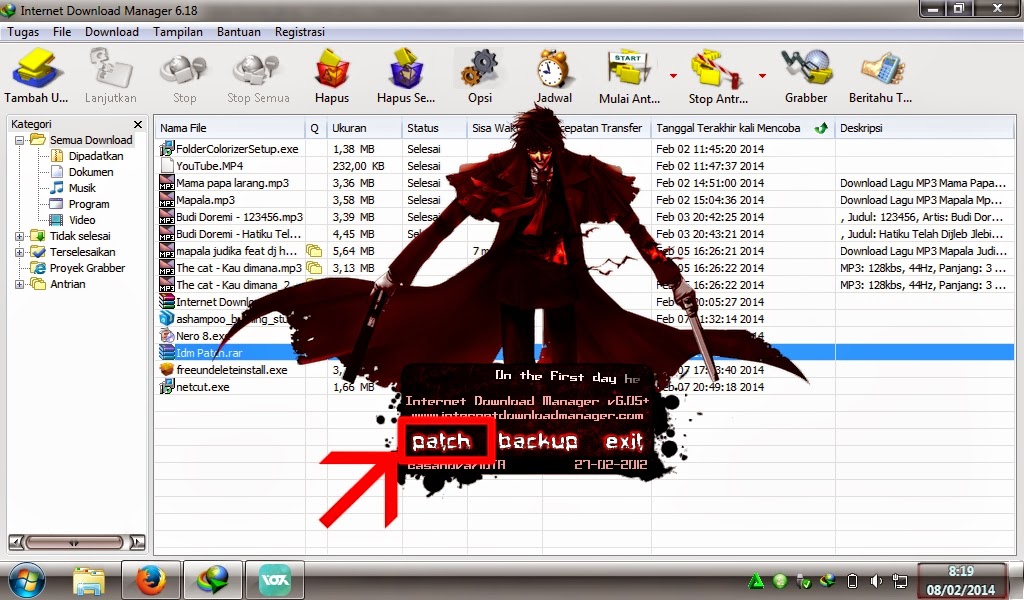Select the Dipadatkan category
1024x600 pixels.
point(95,156)
